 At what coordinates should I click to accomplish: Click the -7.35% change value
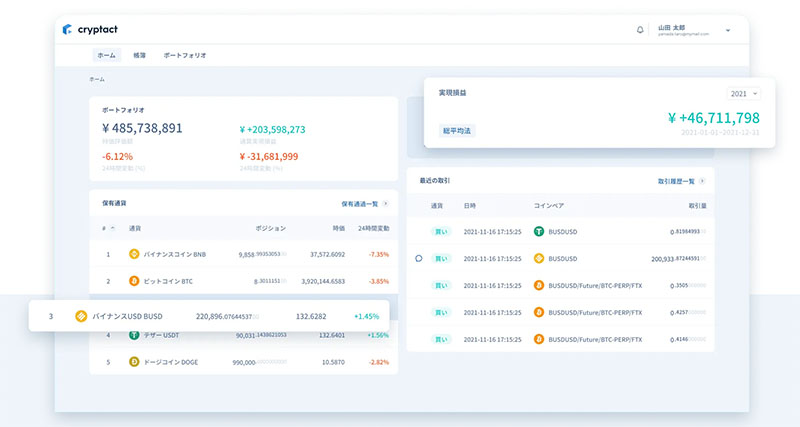pos(379,254)
